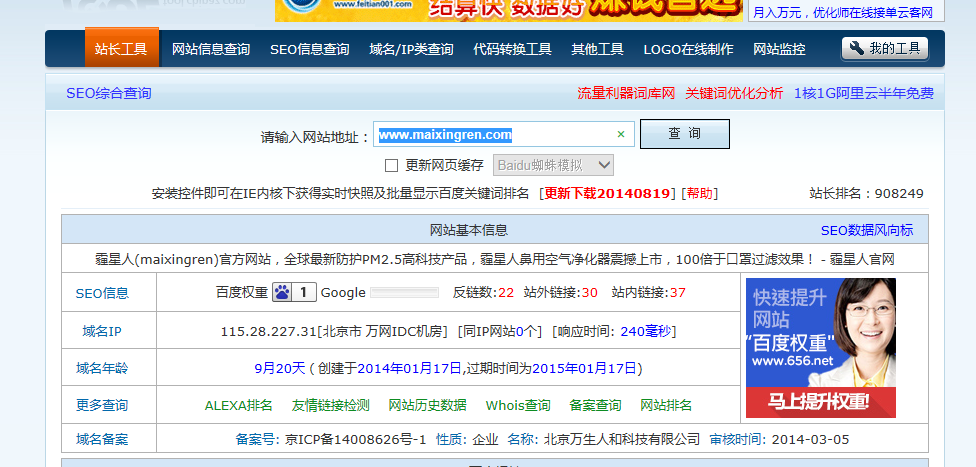Click the 审核时间 2014-03-05 date
The height and width of the screenshot is (467, 976).
pos(810,440)
